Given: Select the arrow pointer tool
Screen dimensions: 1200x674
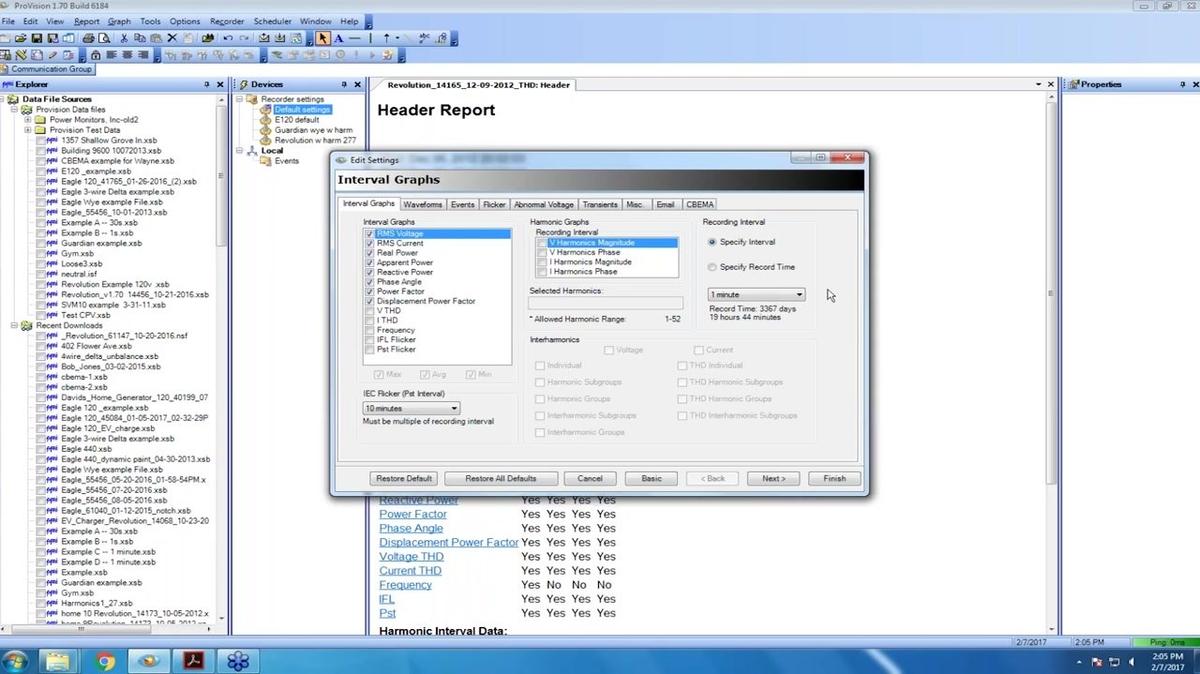Looking at the screenshot, I should tap(323, 38).
